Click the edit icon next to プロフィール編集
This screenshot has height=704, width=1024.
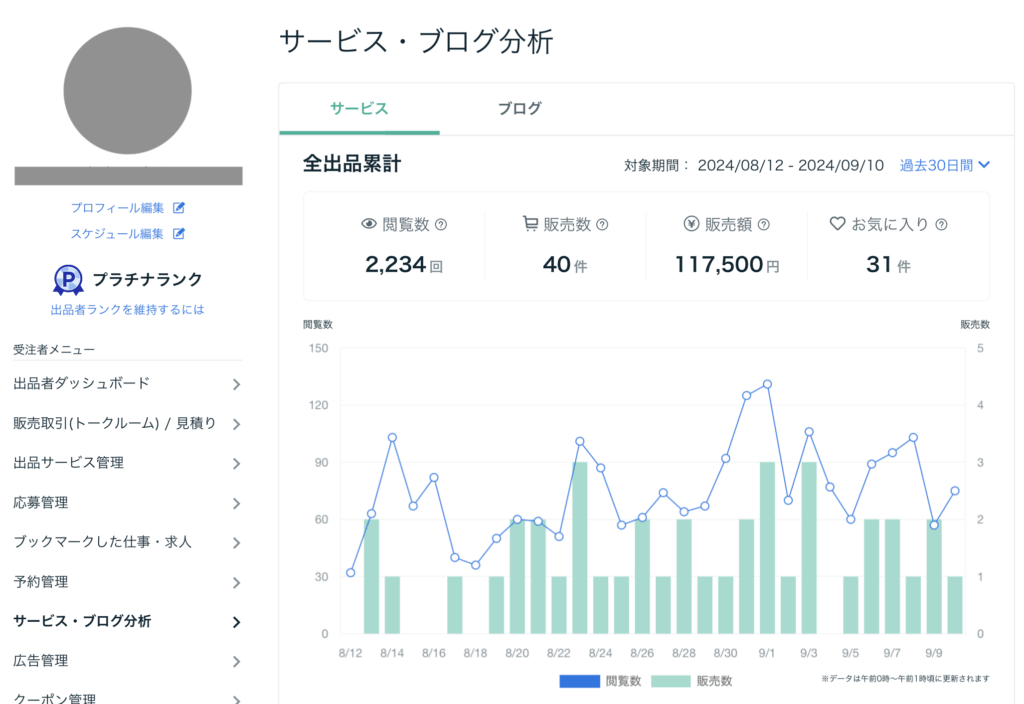pyautogui.click(x=179, y=208)
